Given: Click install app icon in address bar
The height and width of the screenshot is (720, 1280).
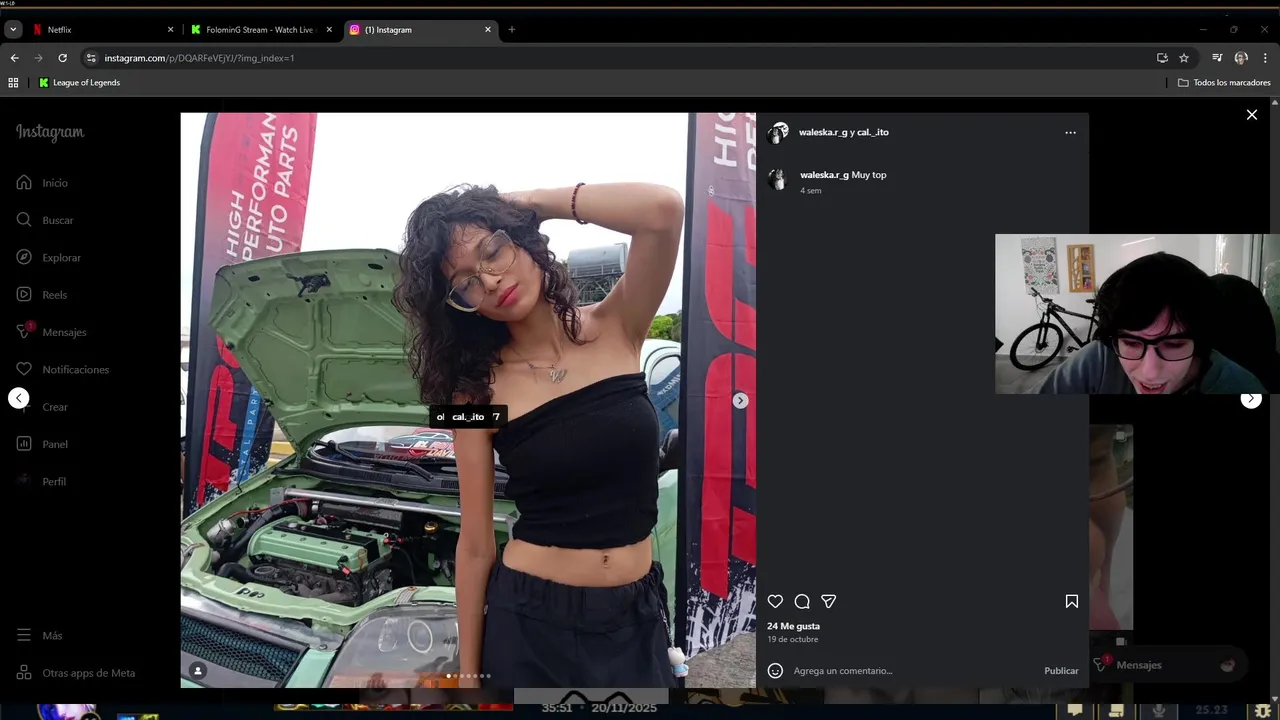Looking at the screenshot, I should click(1162, 58).
